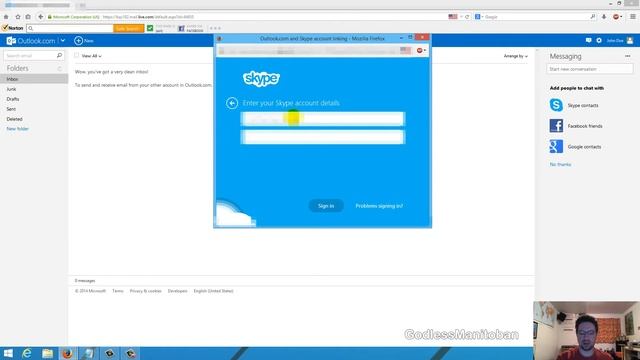Click the Folders refresh icon
640x360 pixels.
(x=60, y=69)
